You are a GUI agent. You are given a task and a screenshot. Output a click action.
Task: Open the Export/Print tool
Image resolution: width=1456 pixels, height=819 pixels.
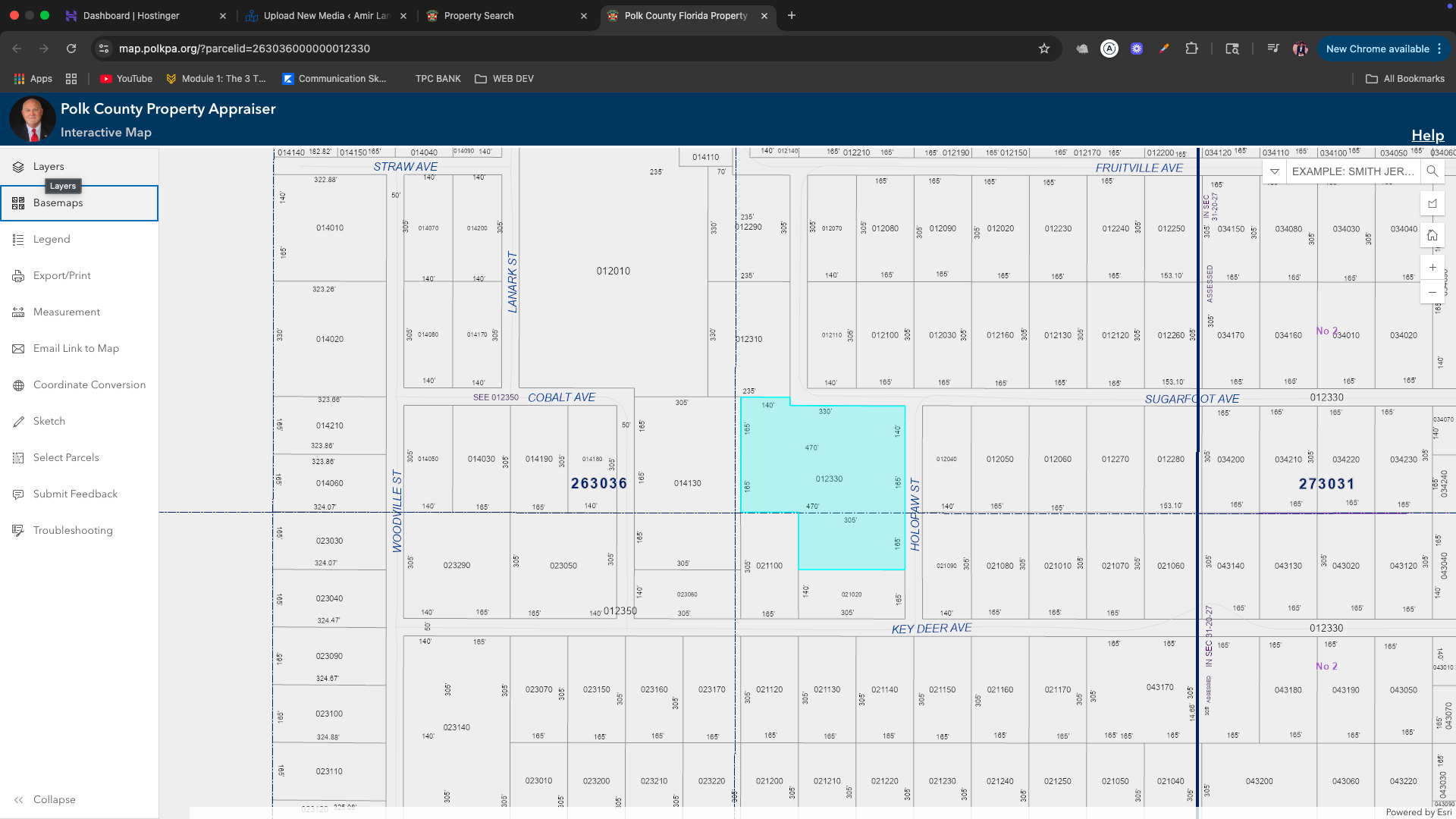(62, 276)
